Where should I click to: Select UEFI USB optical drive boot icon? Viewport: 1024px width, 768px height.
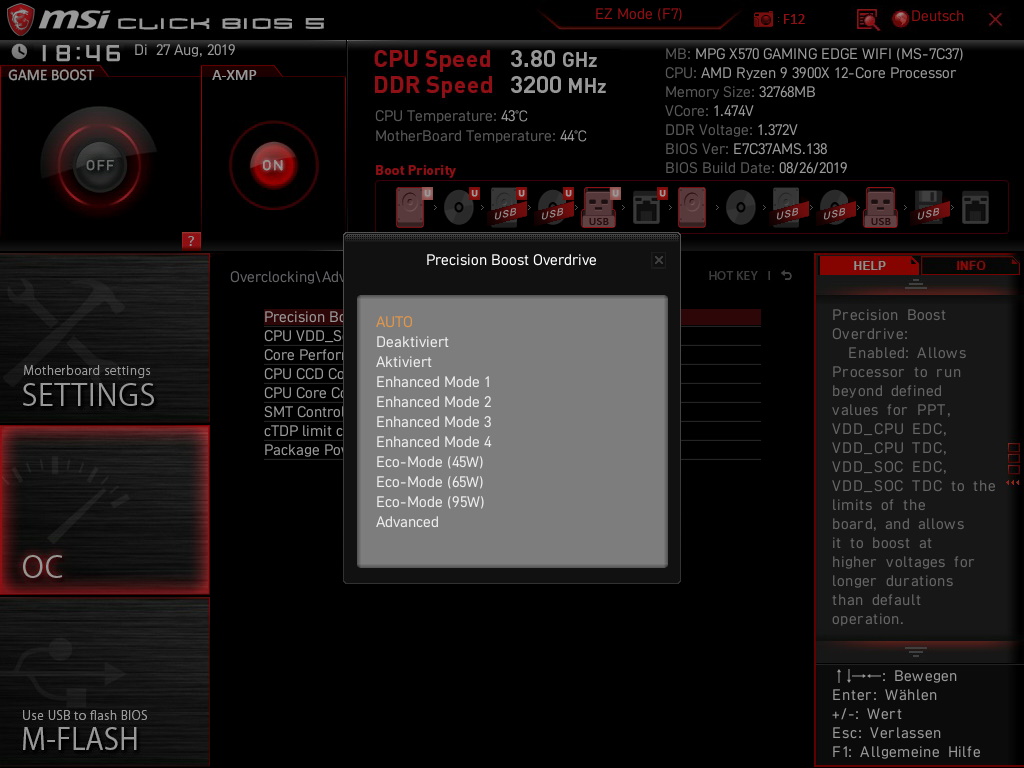(555, 207)
